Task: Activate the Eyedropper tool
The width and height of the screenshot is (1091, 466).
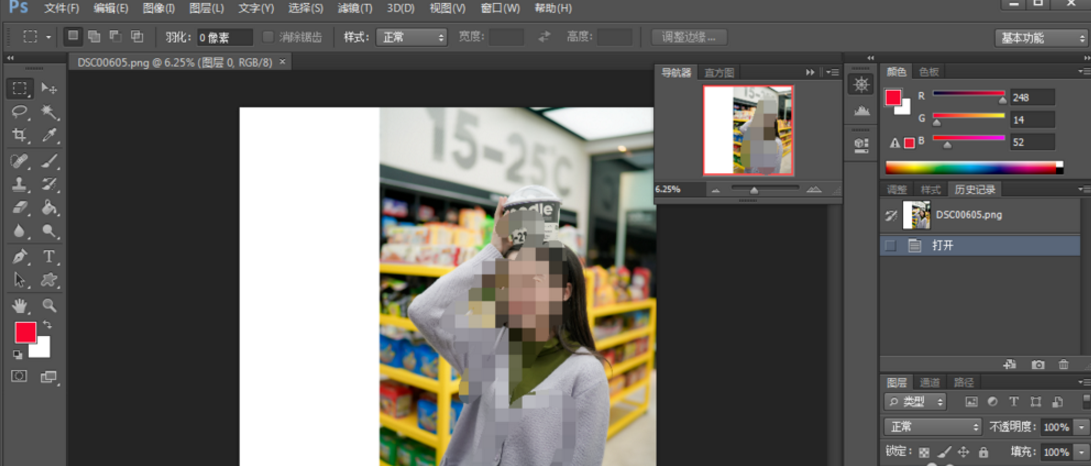Action: pos(49,136)
